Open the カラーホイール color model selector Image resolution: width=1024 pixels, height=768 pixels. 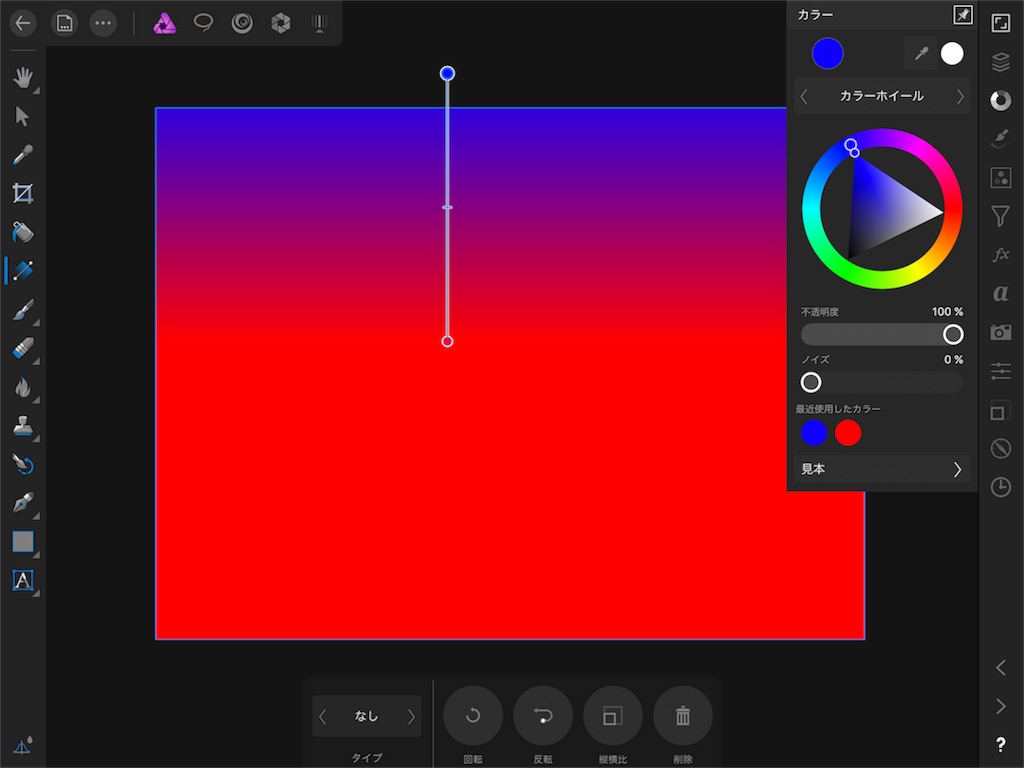point(882,96)
